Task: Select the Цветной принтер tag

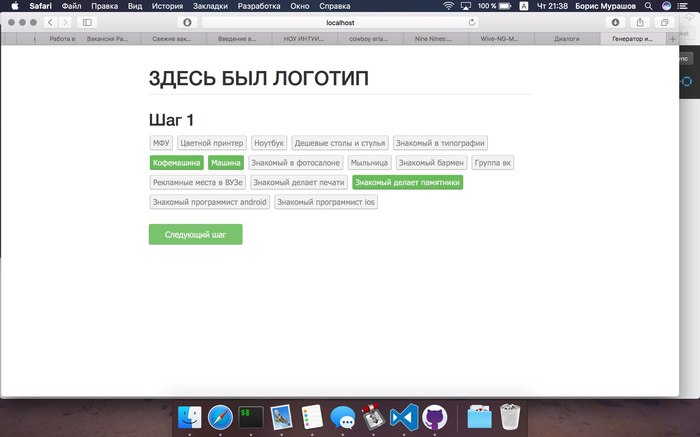Action: click(x=212, y=143)
